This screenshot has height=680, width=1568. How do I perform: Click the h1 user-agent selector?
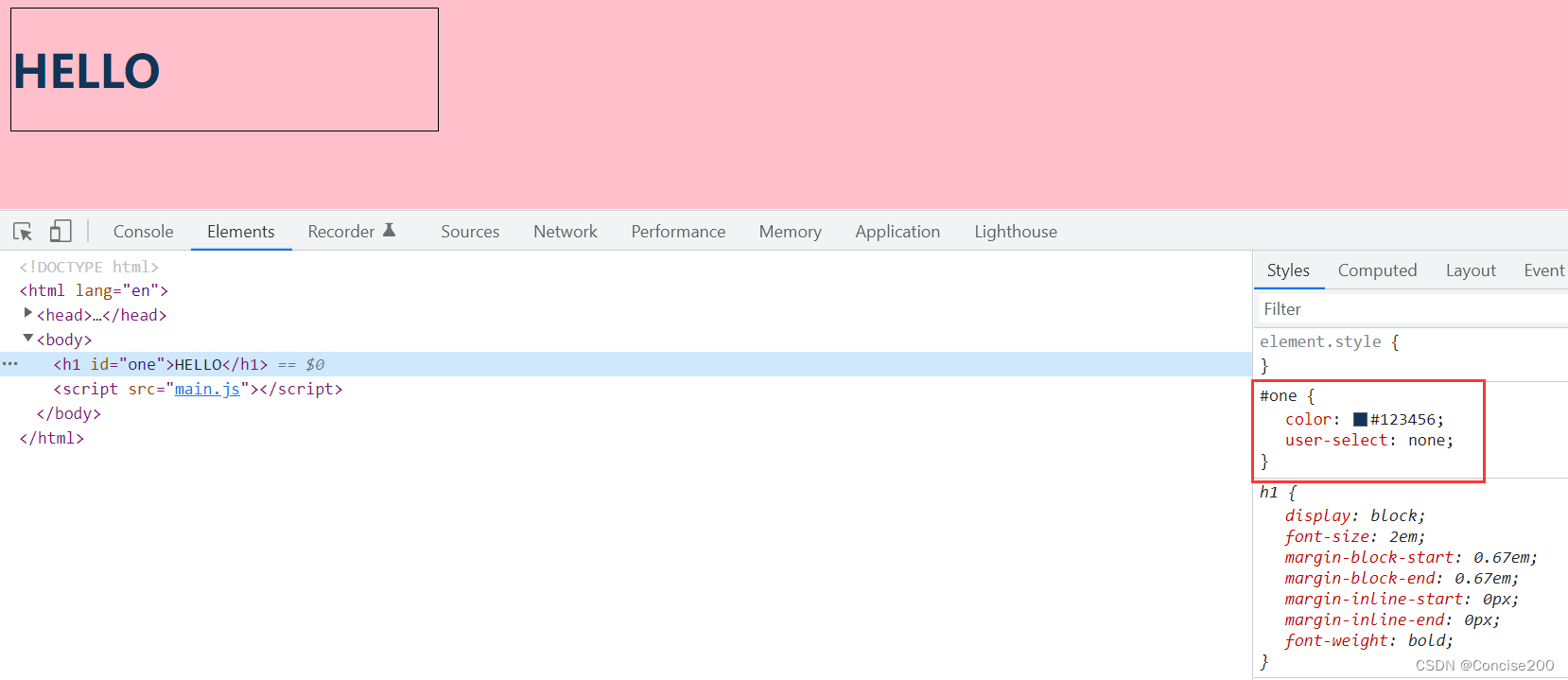point(1268,492)
